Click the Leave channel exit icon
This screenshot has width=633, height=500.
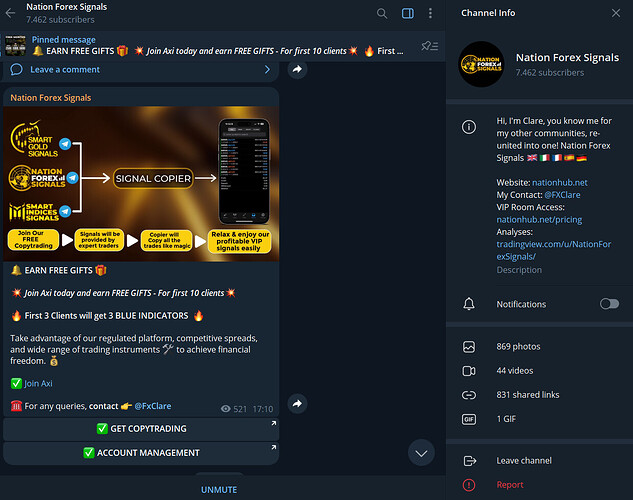(x=470, y=460)
